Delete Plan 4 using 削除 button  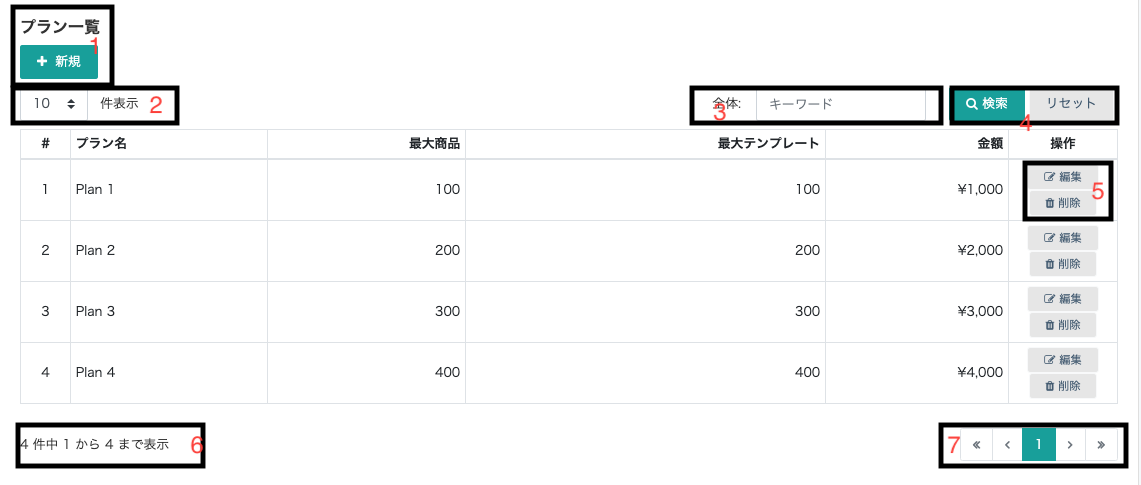pyautogui.click(x=1062, y=386)
